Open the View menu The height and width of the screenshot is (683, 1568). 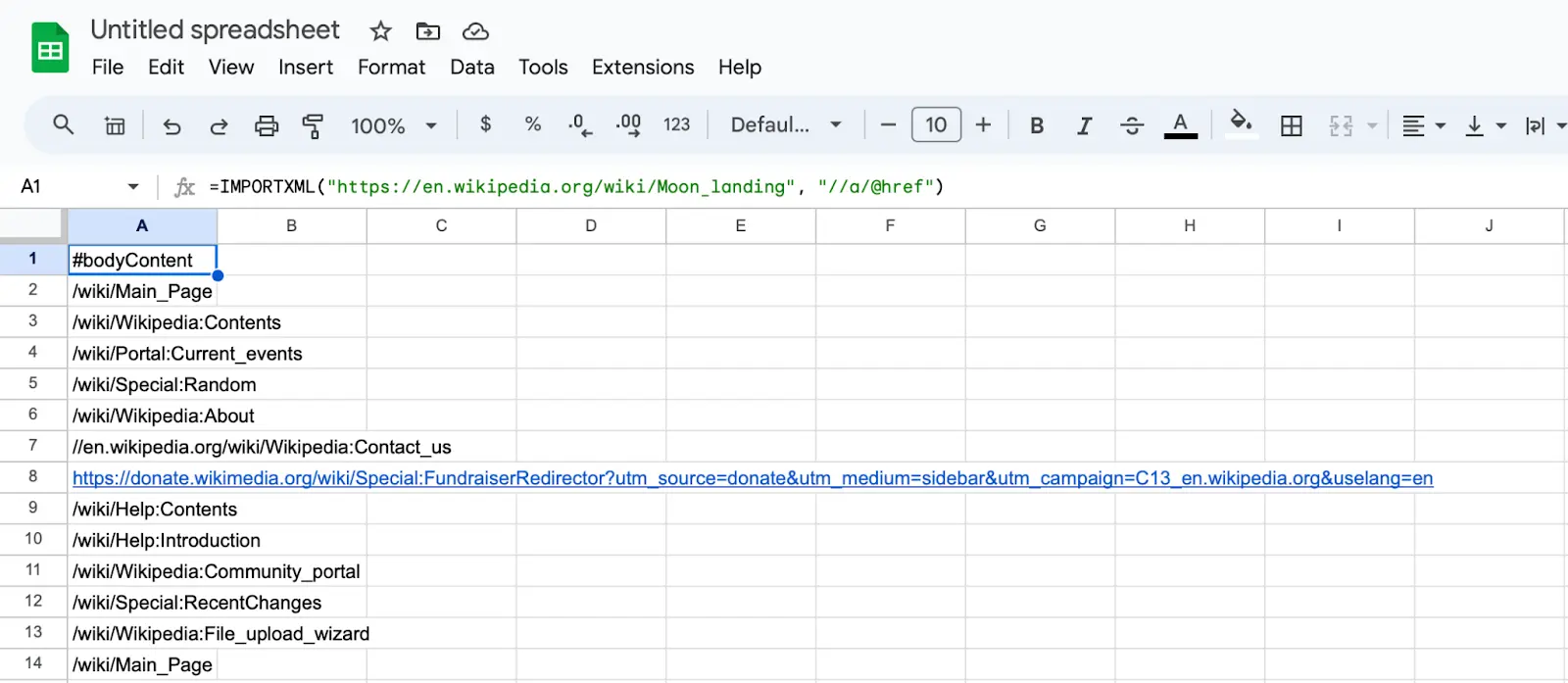point(231,67)
